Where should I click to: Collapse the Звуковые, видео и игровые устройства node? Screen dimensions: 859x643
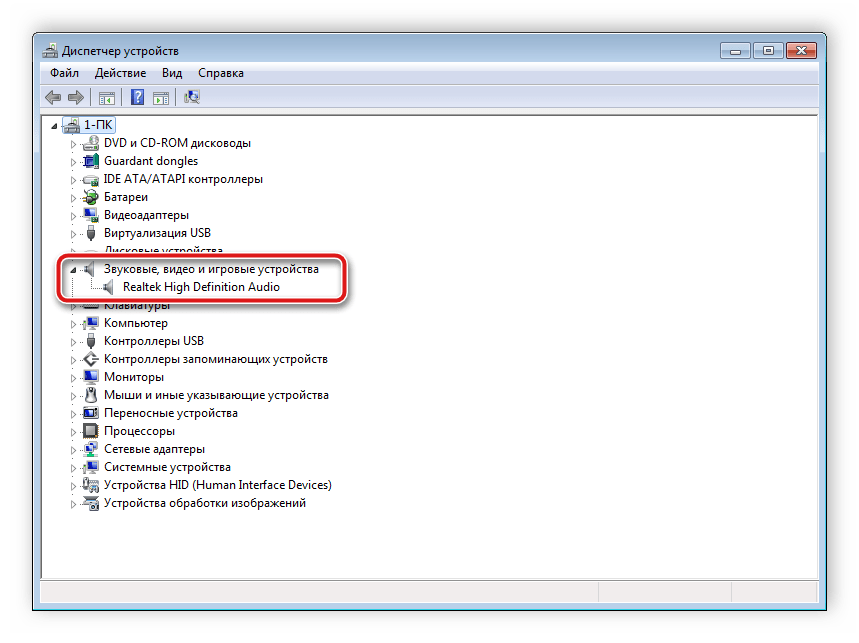(x=73, y=269)
